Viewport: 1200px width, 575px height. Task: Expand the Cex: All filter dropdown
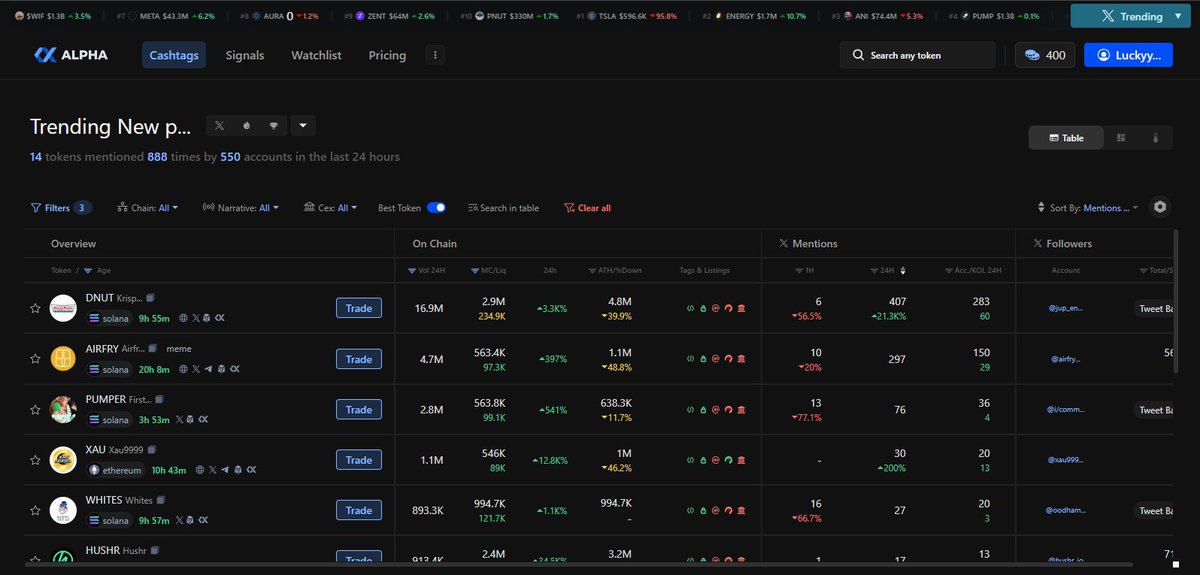pos(330,208)
